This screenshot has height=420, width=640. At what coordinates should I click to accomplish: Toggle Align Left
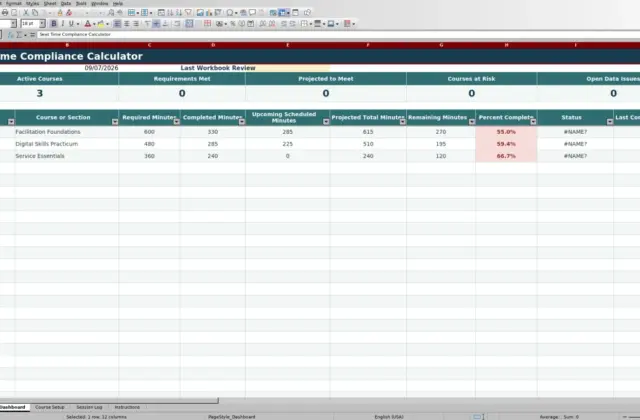tap(118, 24)
